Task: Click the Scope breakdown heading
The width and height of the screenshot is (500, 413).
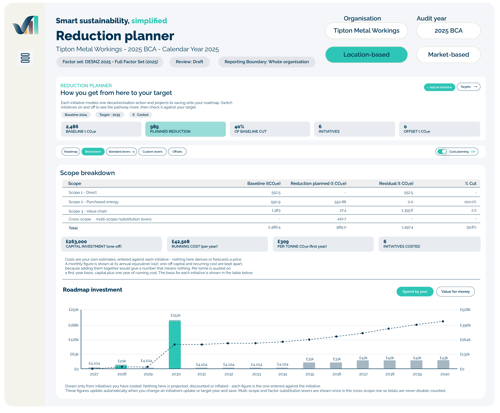Action: pyautogui.click(x=87, y=173)
